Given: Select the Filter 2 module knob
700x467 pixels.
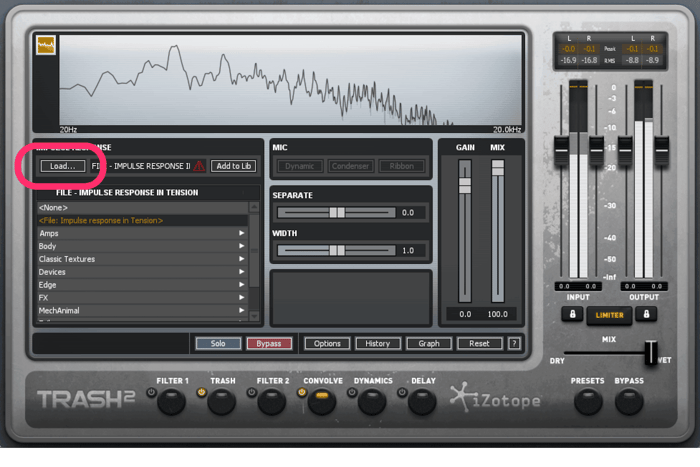Looking at the screenshot, I should point(272,401).
